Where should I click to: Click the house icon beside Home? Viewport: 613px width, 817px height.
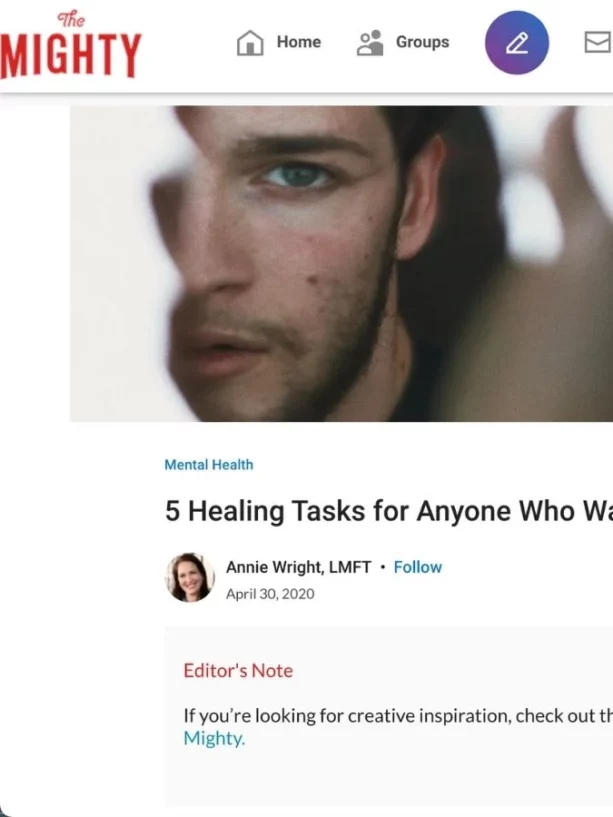click(x=250, y=43)
